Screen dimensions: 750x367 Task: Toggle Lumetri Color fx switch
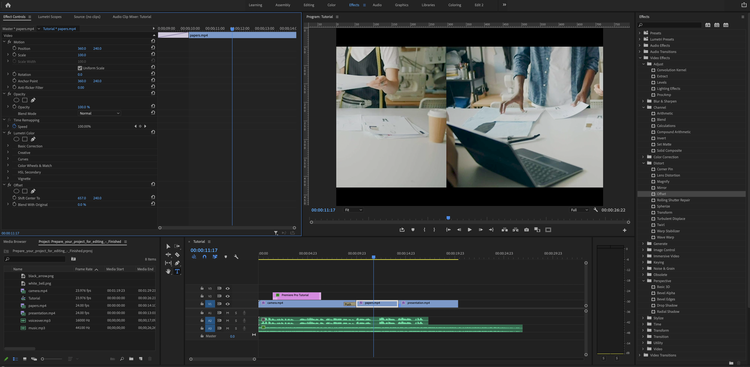point(9,133)
